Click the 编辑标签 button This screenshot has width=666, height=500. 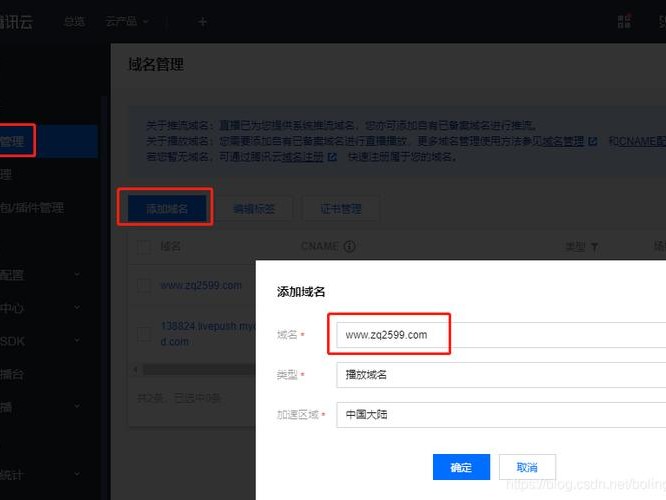pos(254,209)
